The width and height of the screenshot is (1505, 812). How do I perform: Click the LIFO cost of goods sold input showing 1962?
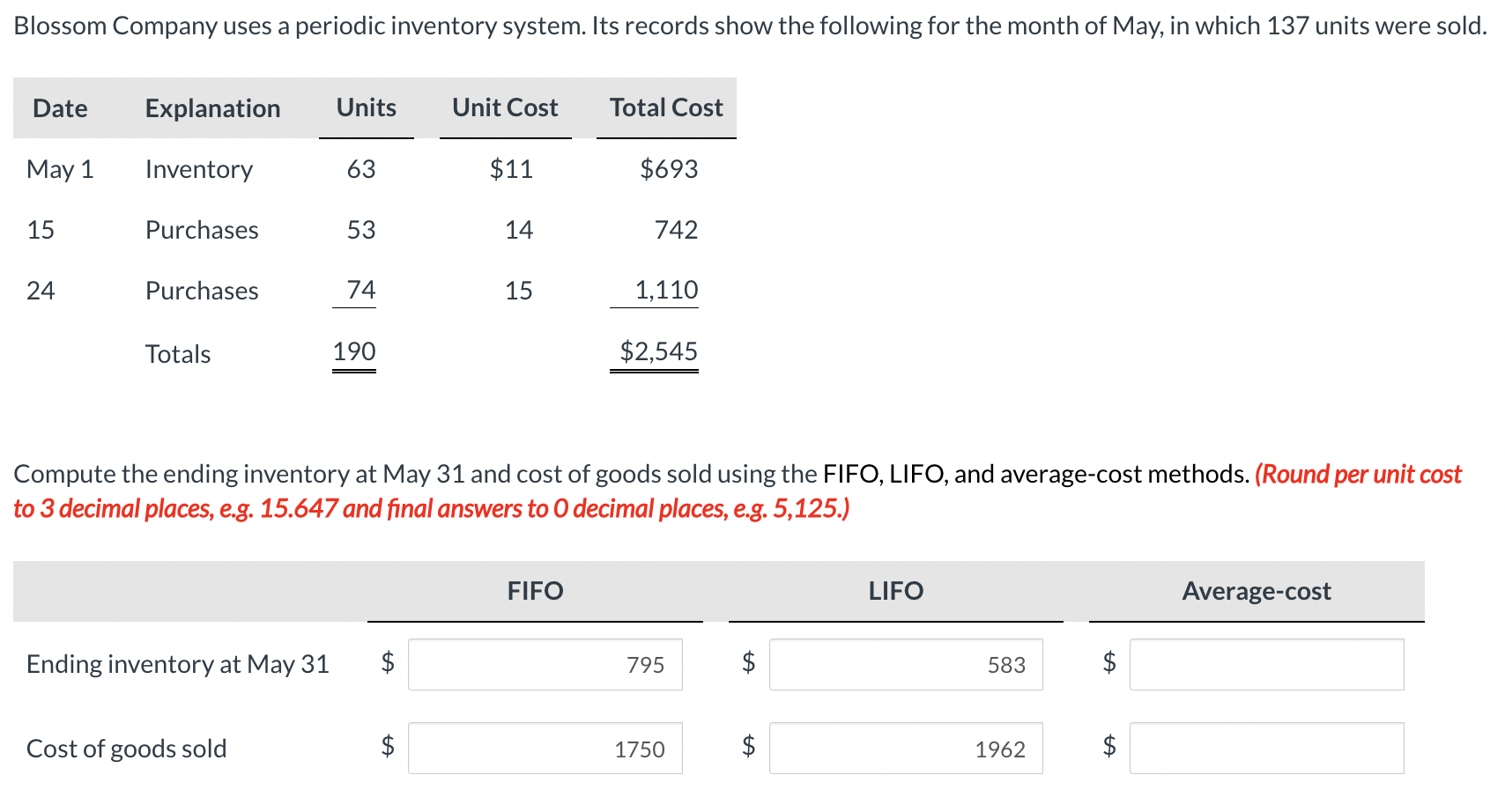905,748
